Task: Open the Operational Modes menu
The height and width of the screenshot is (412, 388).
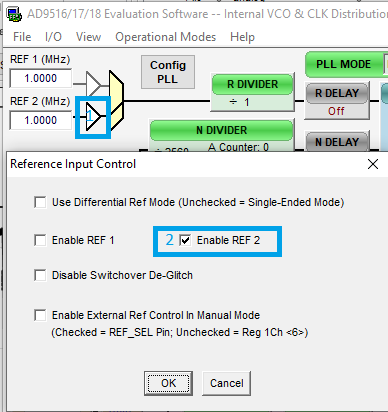Action: point(165,37)
